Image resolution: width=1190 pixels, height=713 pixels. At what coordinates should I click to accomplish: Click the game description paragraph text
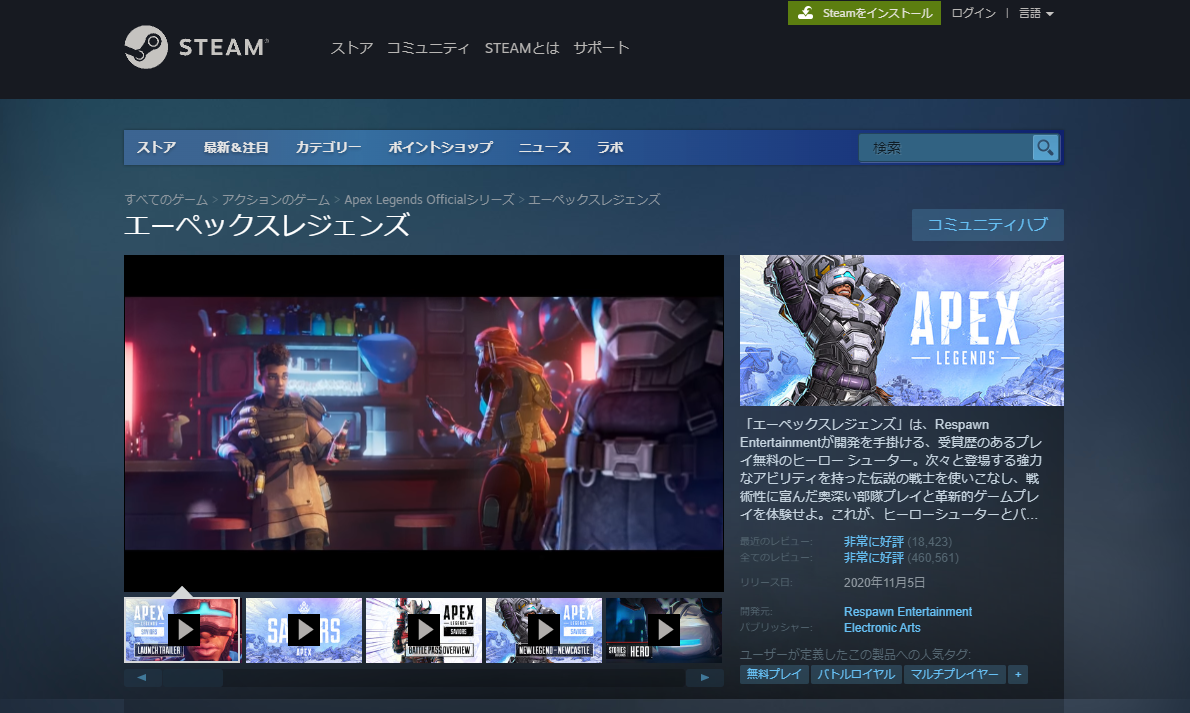pos(891,469)
